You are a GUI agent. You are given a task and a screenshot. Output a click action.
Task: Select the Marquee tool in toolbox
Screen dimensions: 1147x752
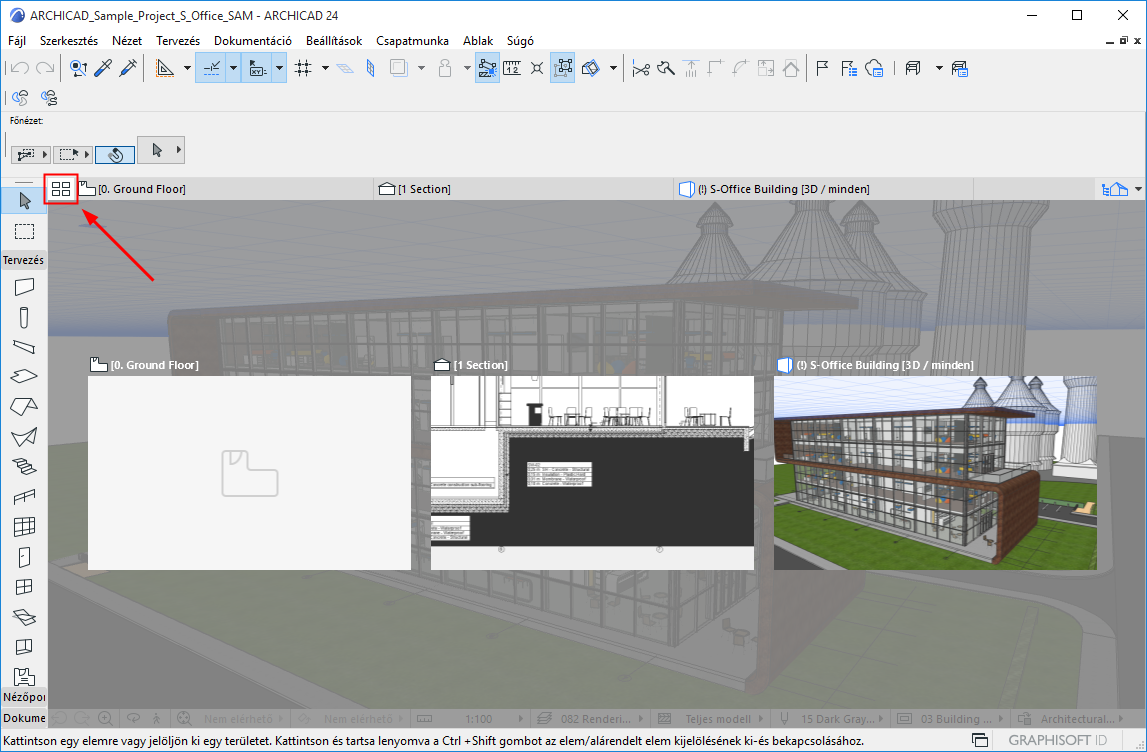pos(24,231)
